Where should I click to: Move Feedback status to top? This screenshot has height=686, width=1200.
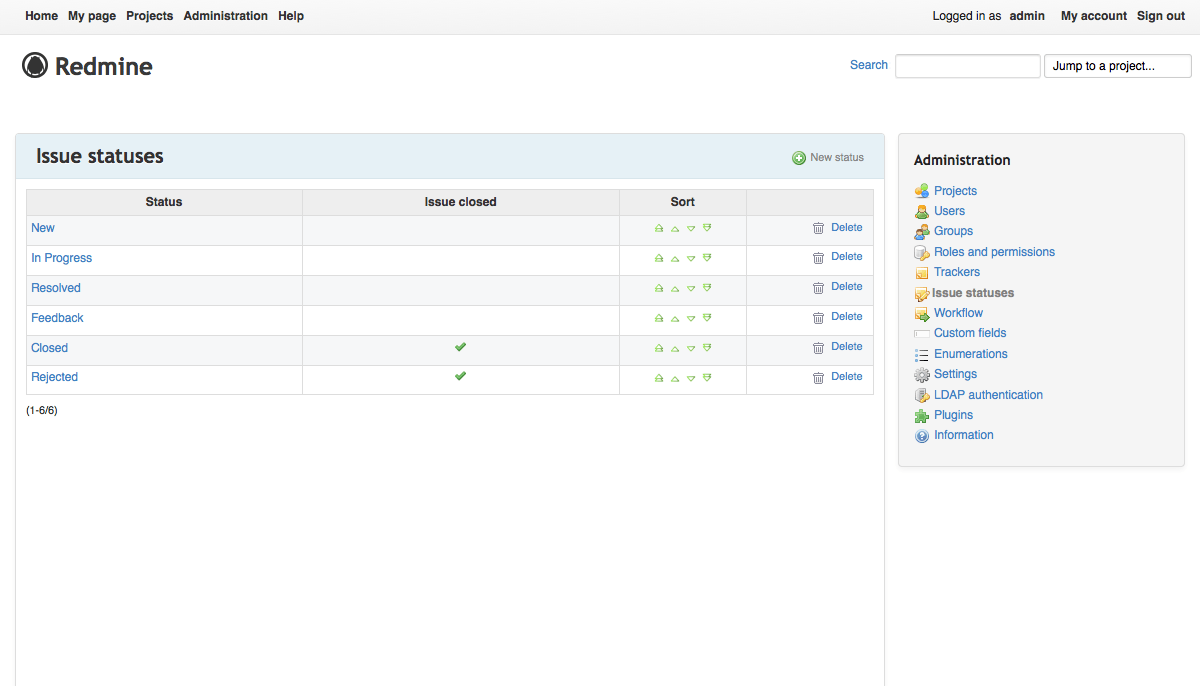[x=659, y=318]
